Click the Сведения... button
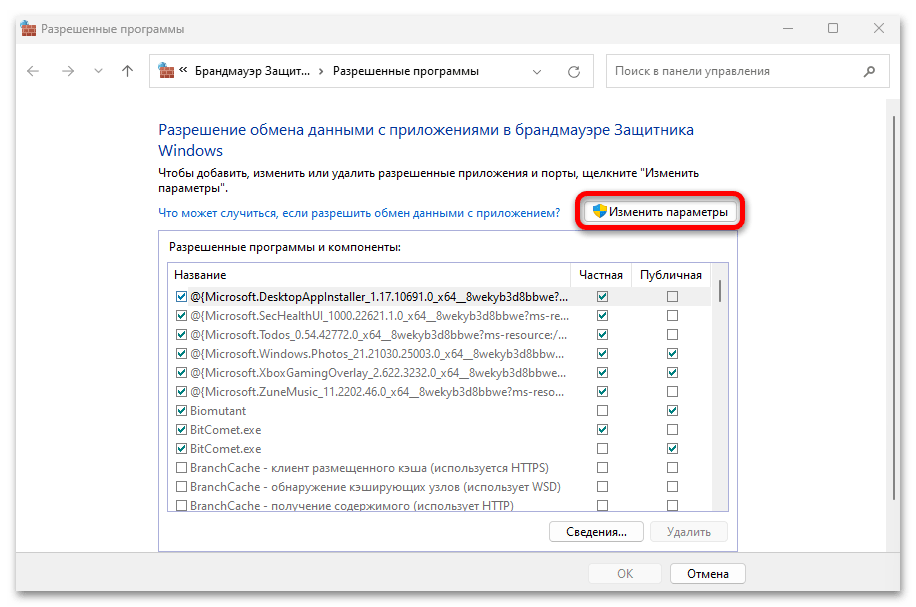 596,532
